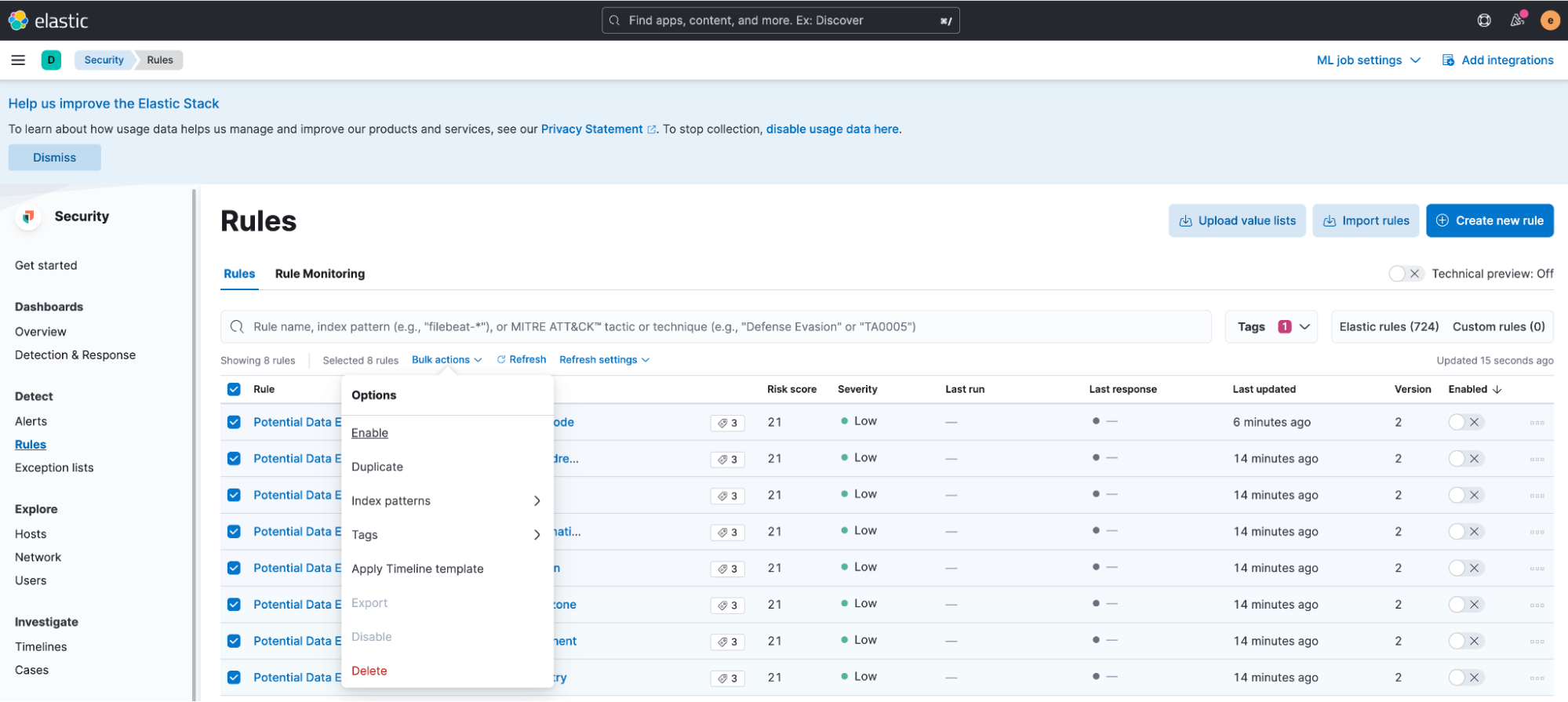Viewport: 1568px width, 702px height.
Task: Click tag badge on the '...ati...' rule row
Action: coord(727,533)
